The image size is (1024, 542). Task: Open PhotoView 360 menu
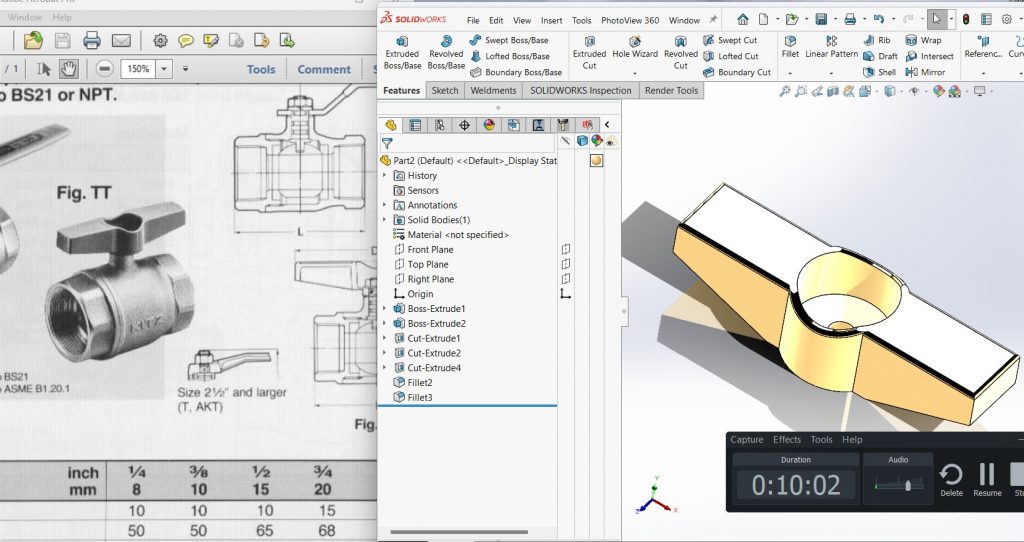coord(630,20)
